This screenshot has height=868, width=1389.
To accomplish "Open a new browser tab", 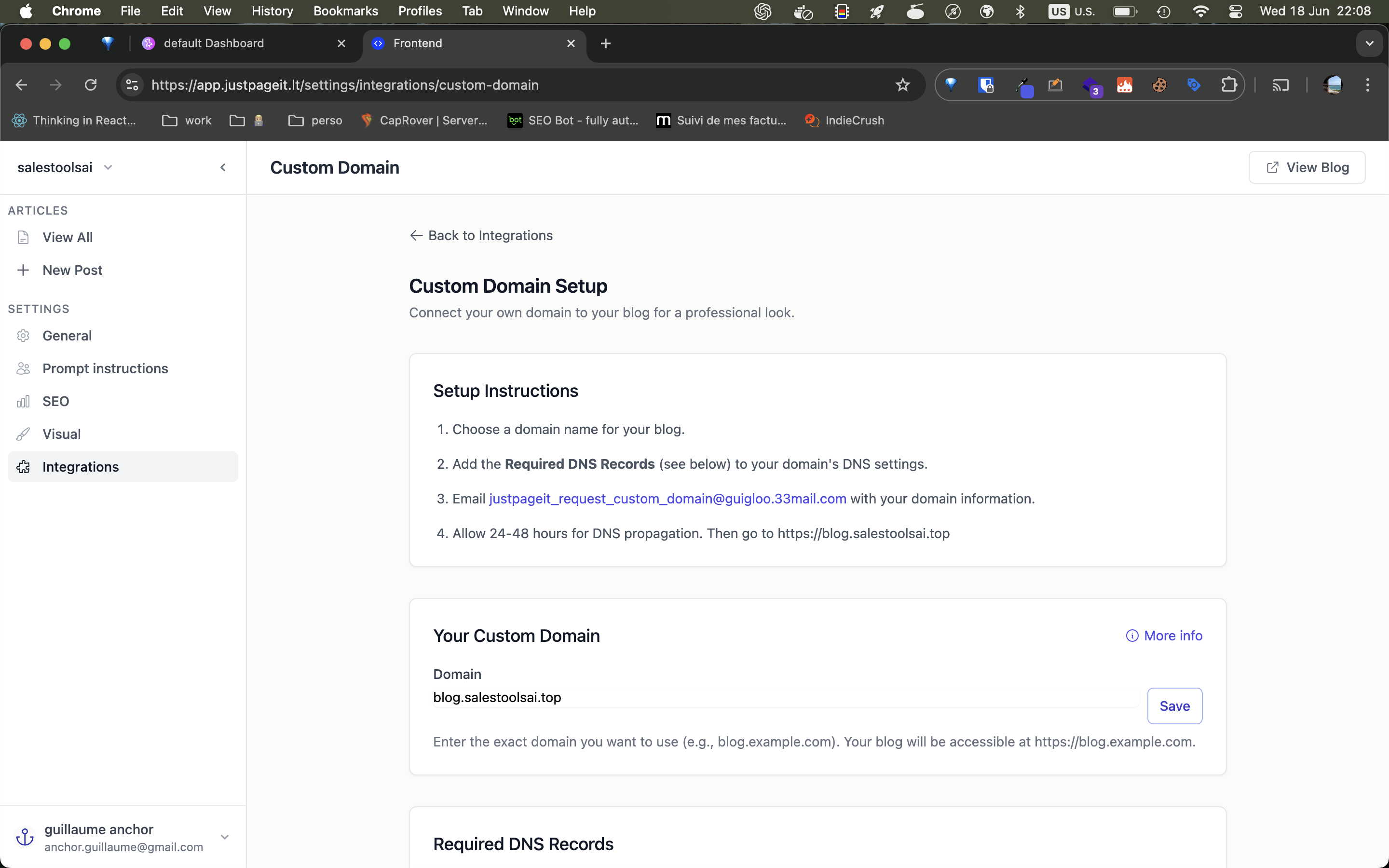I will 606,43.
